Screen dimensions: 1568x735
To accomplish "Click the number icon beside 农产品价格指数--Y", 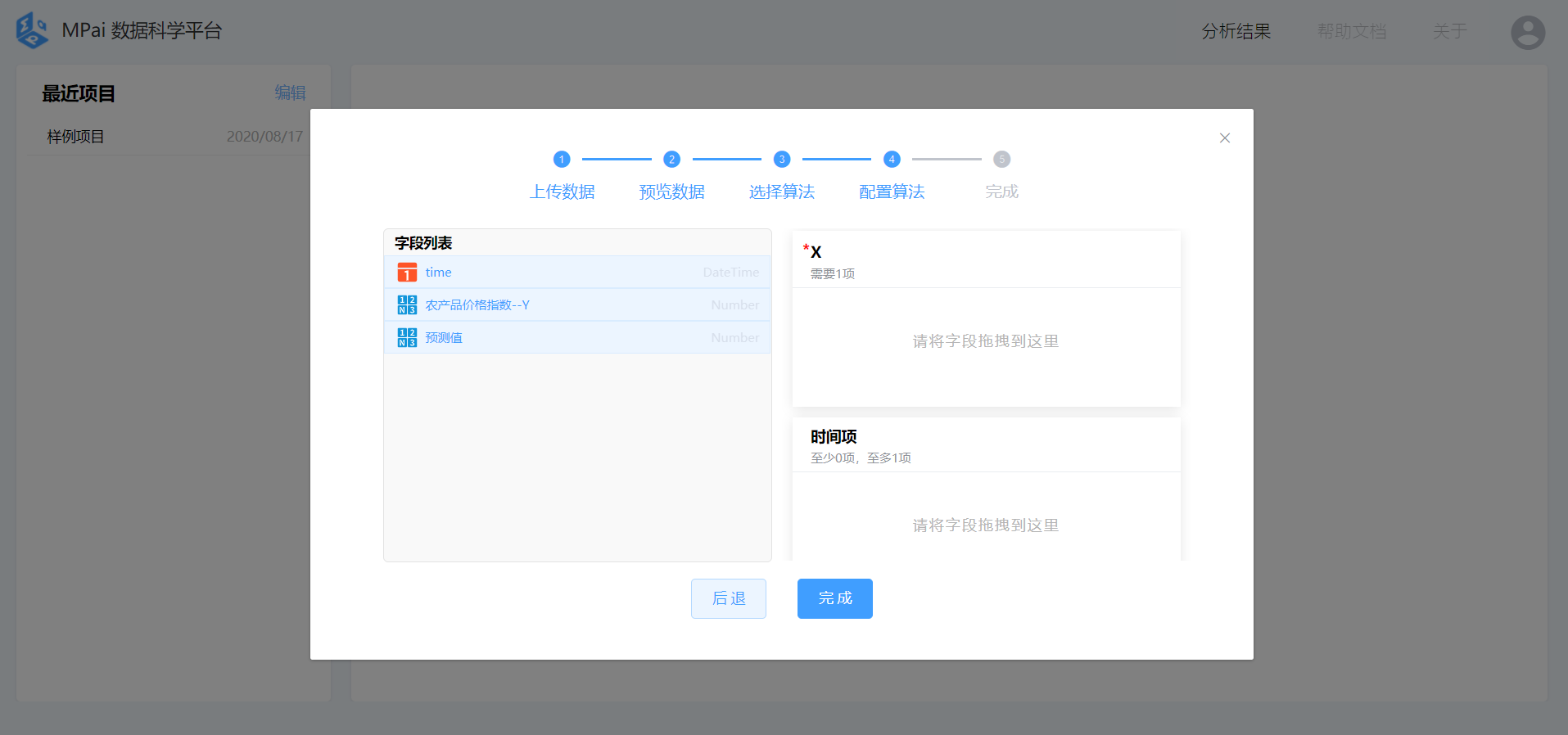I will tap(407, 305).
